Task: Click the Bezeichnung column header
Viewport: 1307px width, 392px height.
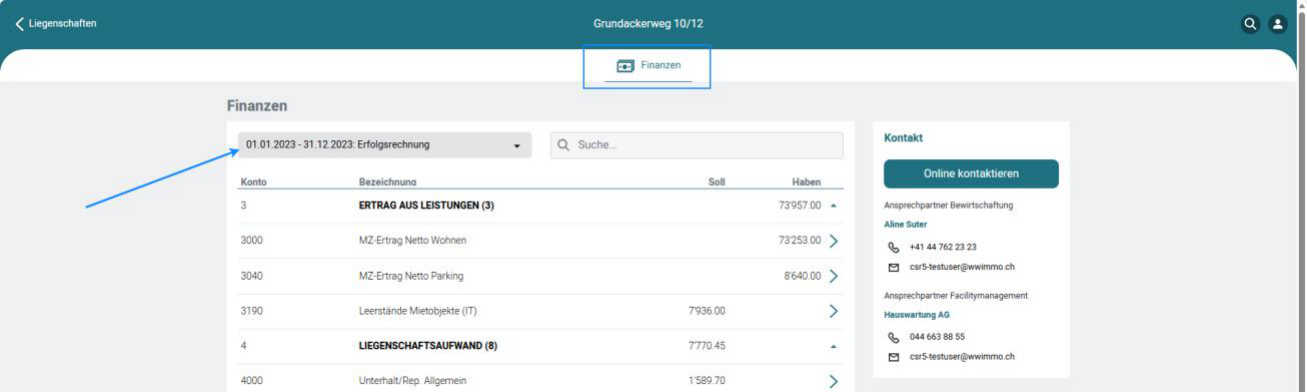Action: (388, 182)
